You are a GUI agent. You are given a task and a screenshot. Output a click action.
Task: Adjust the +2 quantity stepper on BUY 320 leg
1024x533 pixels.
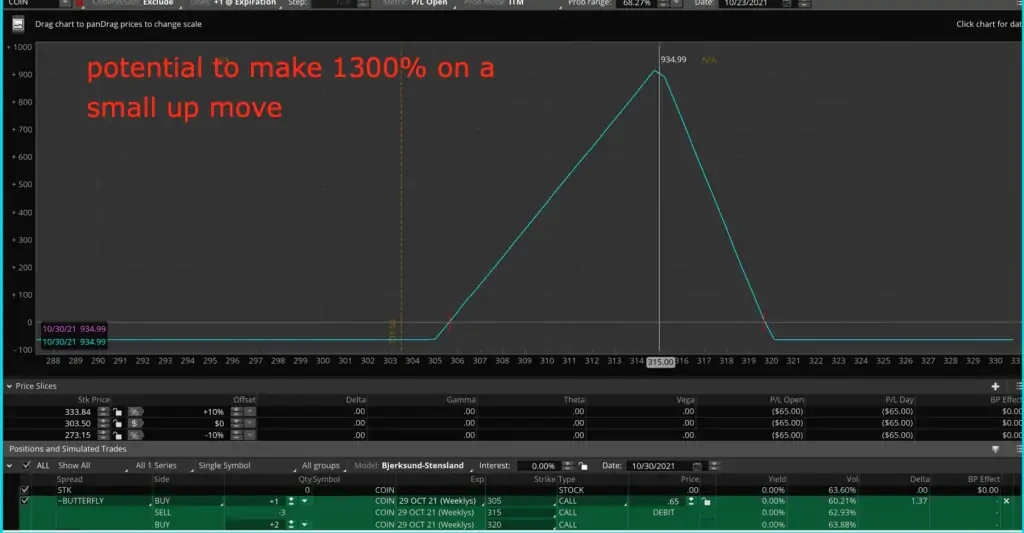pos(291,525)
